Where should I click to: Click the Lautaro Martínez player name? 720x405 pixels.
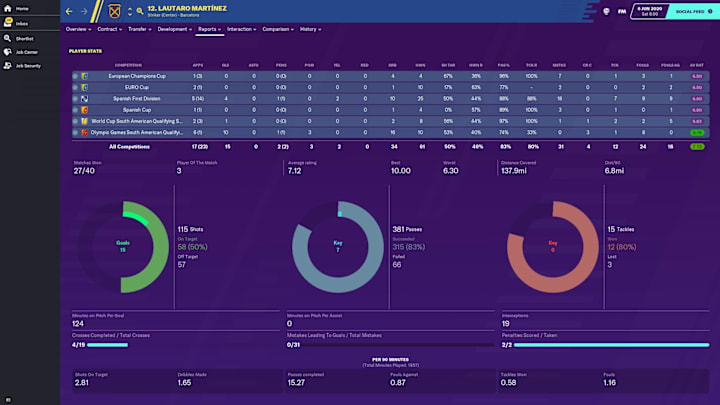[x=187, y=8]
